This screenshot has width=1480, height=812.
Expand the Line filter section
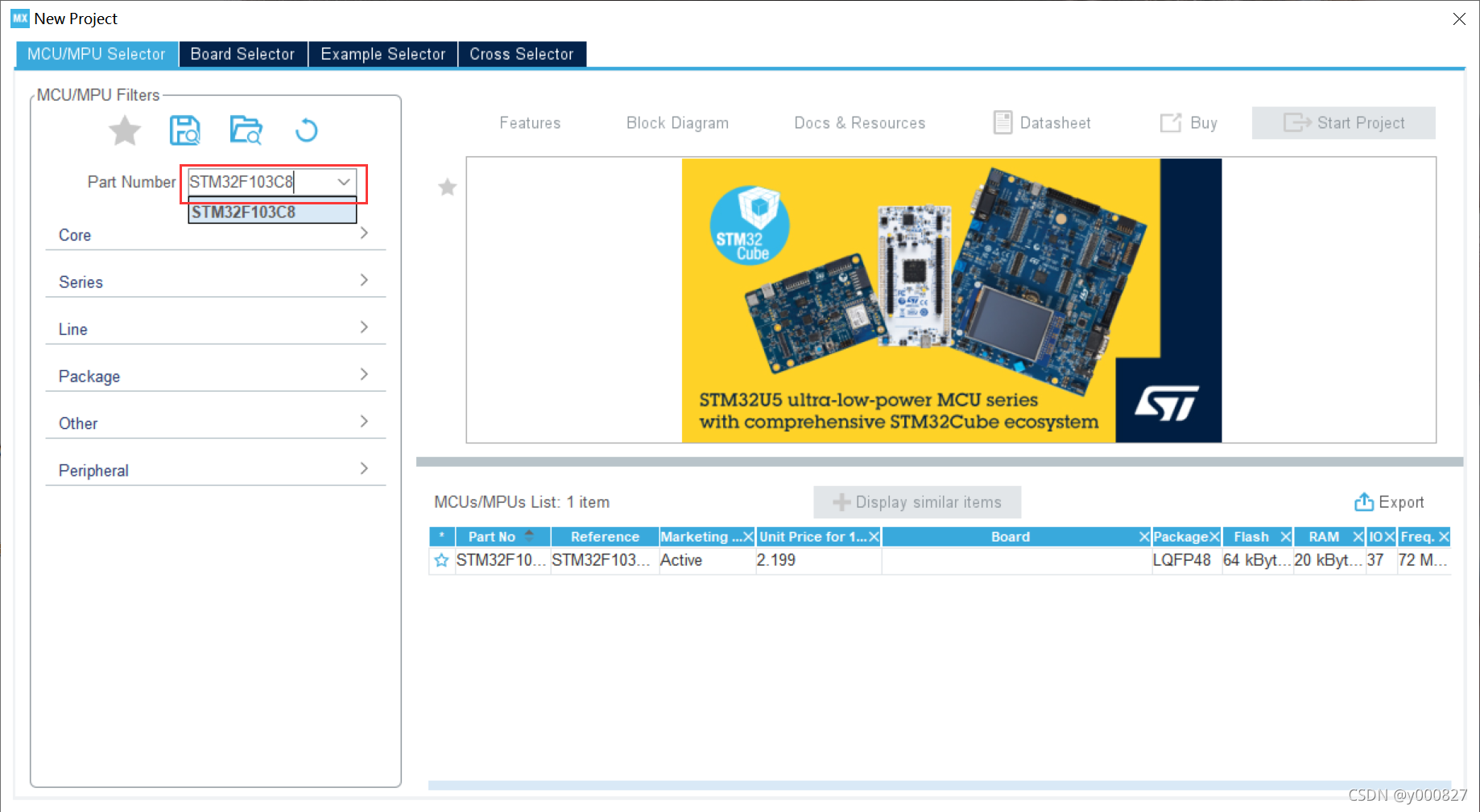[x=216, y=328]
